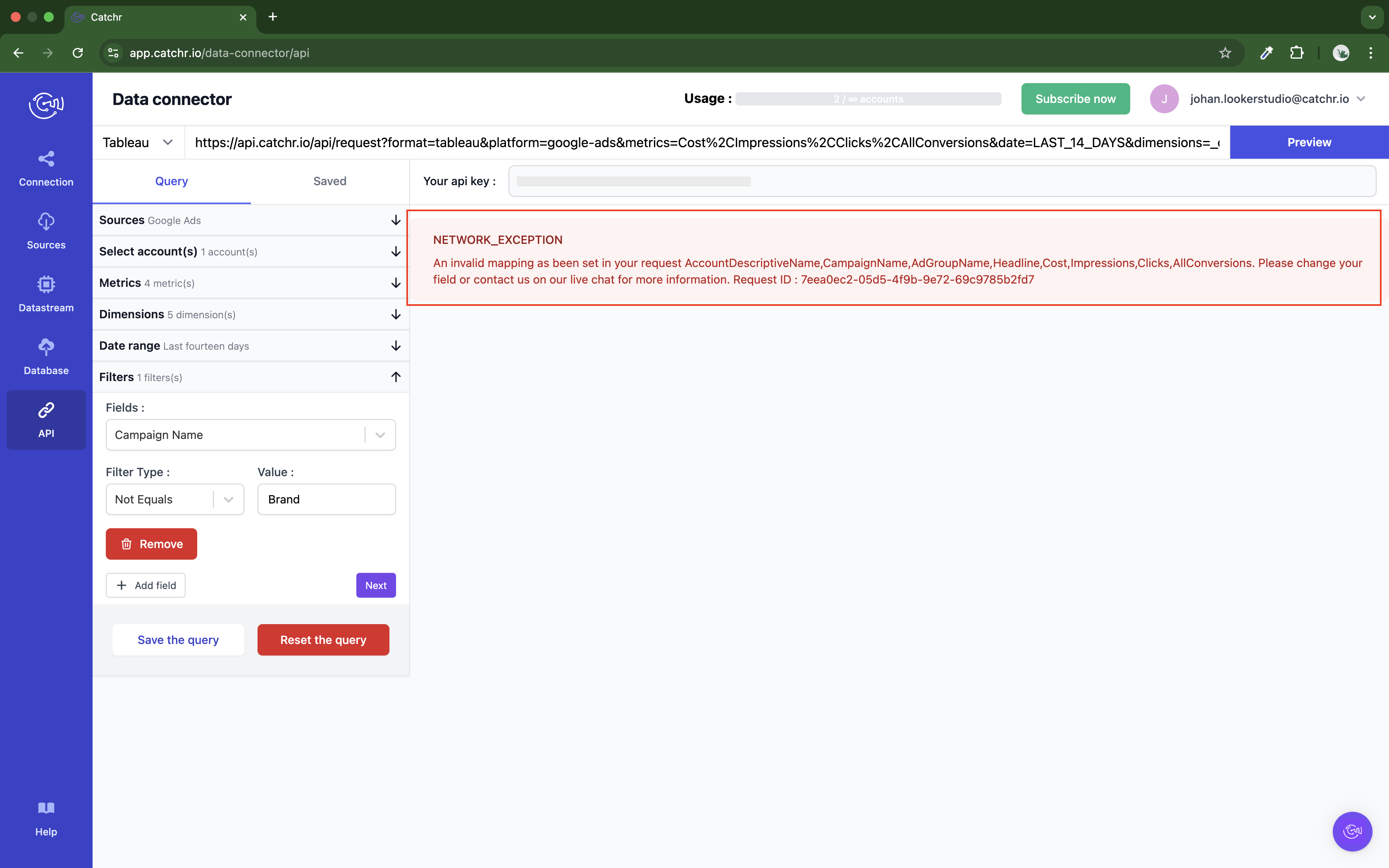The image size is (1389, 868).
Task: Open a new browser tab
Action: (273, 17)
